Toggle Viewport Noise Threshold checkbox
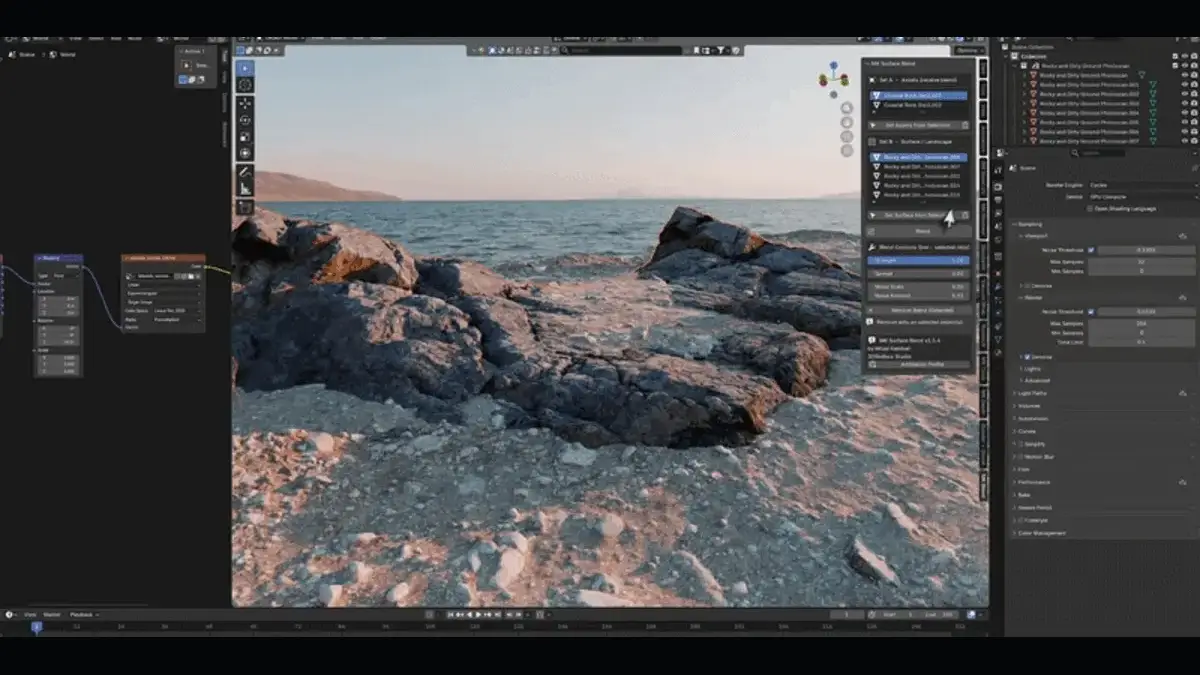Viewport: 1200px width, 675px height. click(1091, 250)
